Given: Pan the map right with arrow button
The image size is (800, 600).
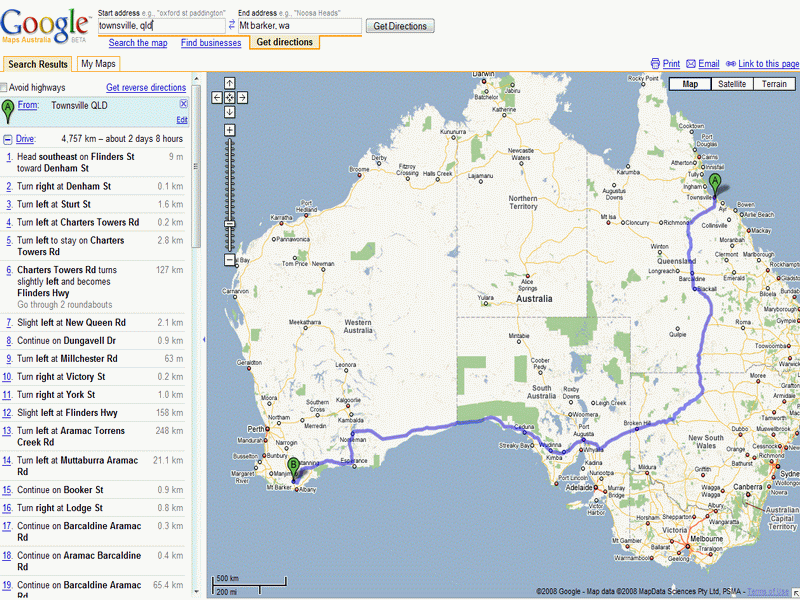Looking at the screenshot, I should 244,98.
